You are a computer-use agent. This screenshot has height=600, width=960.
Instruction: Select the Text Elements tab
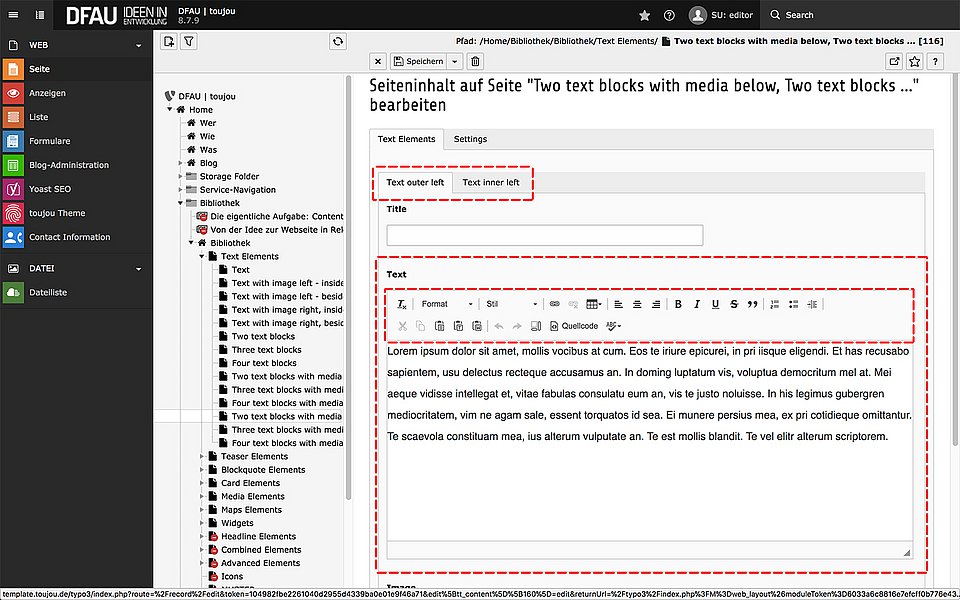pyautogui.click(x=407, y=139)
